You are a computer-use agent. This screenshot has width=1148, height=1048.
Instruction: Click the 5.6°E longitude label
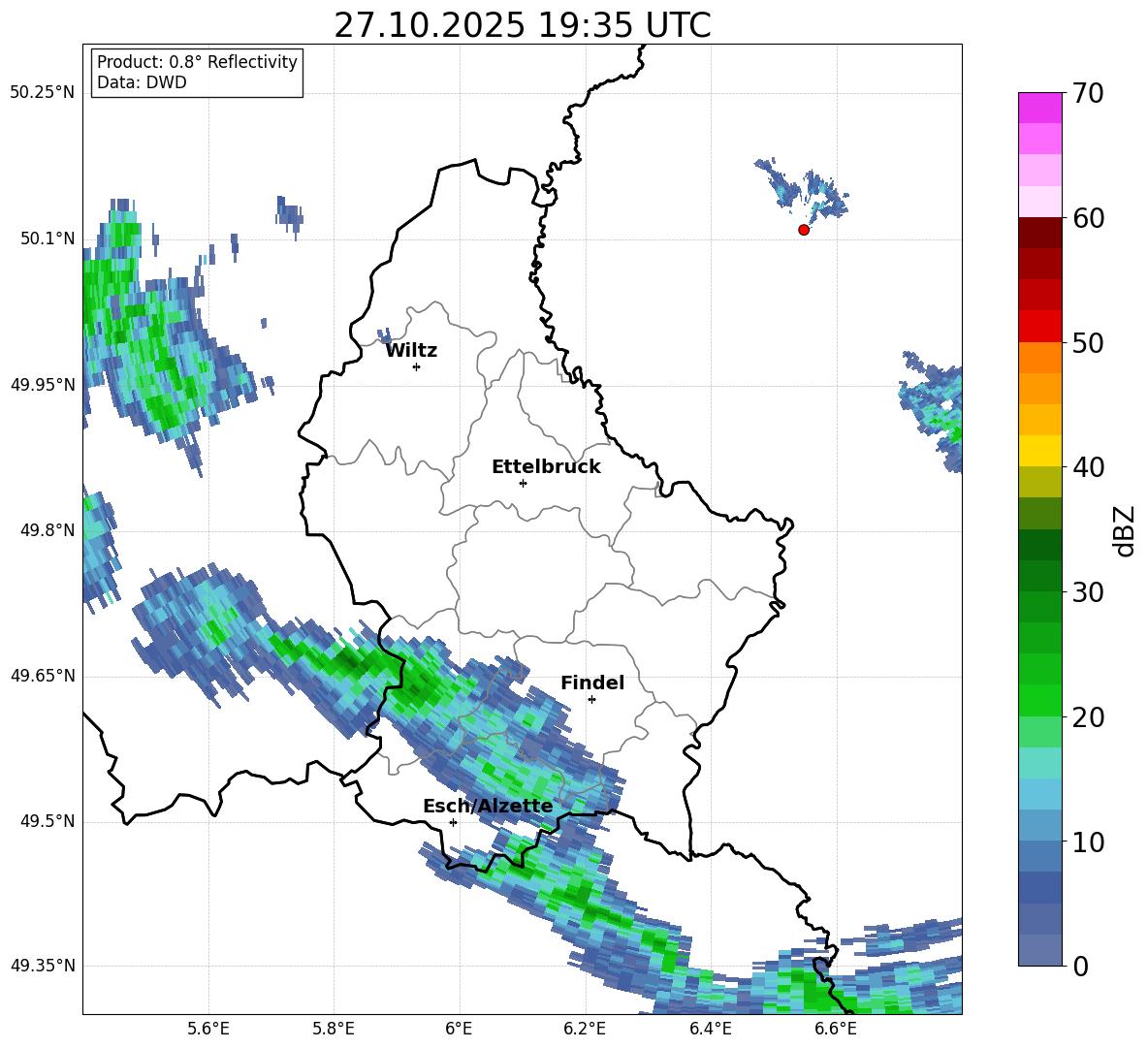pyautogui.click(x=208, y=1029)
